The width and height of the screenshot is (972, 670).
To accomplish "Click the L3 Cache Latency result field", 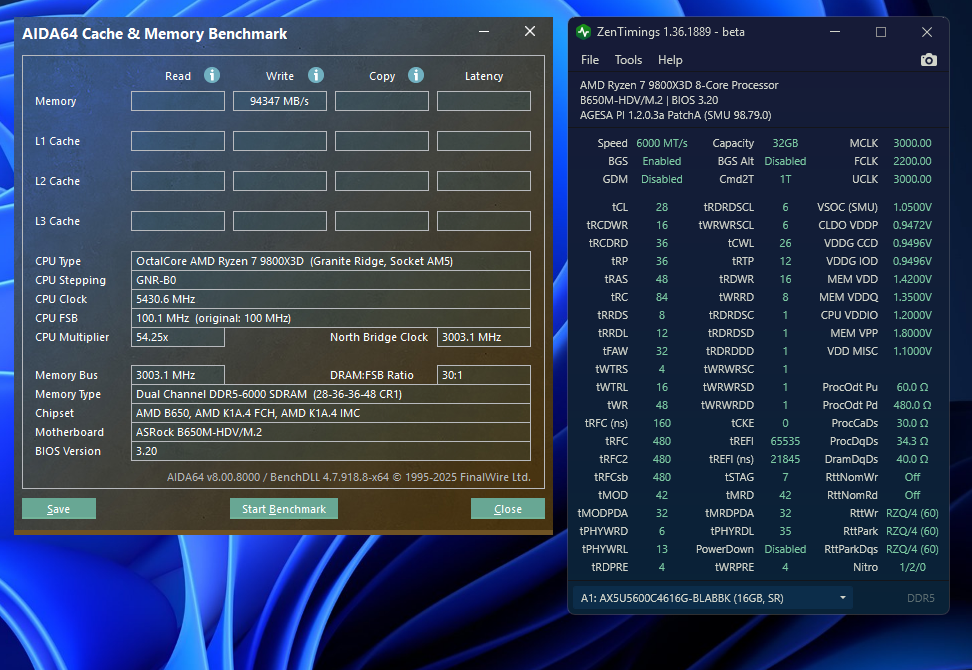I will coord(484,221).
